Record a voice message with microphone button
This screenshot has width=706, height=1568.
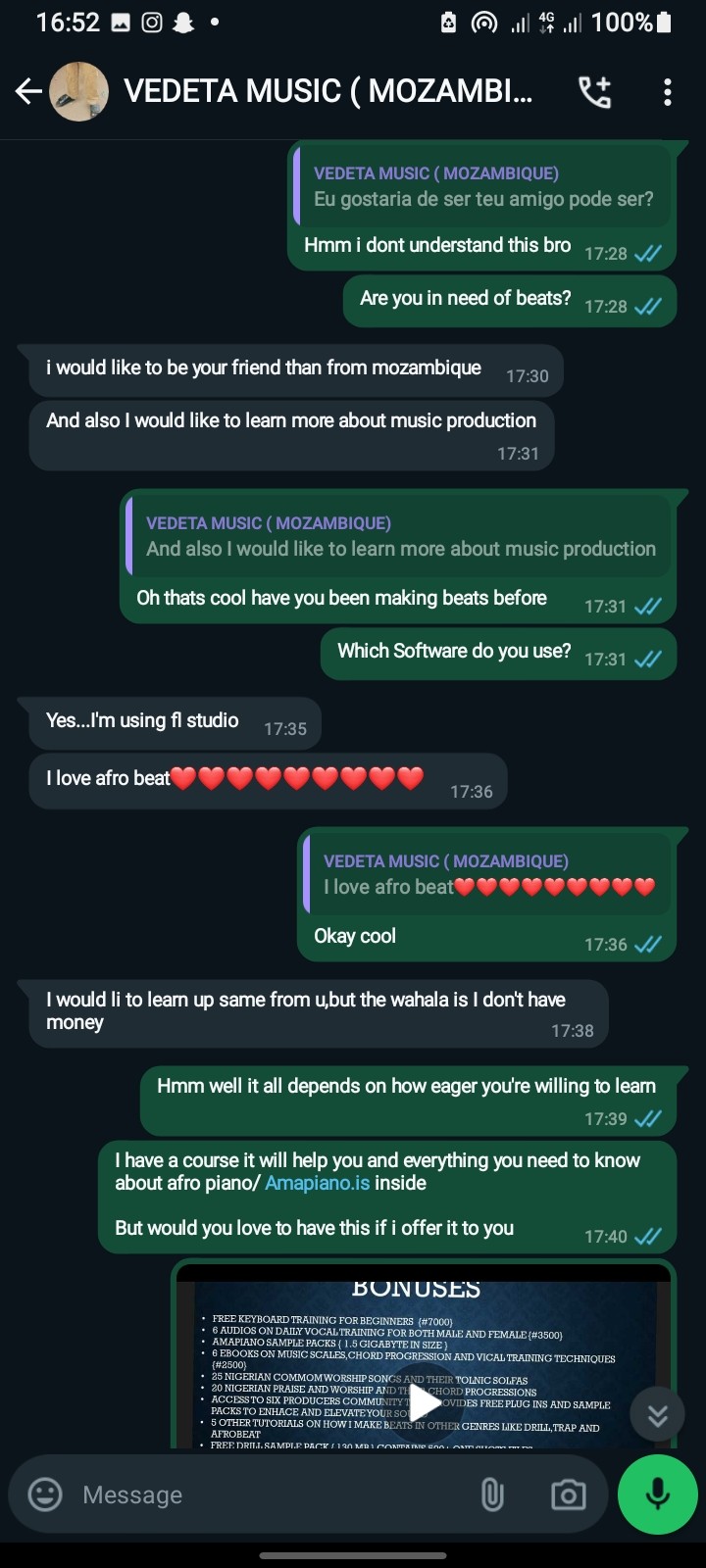[x=658, y=1494]
